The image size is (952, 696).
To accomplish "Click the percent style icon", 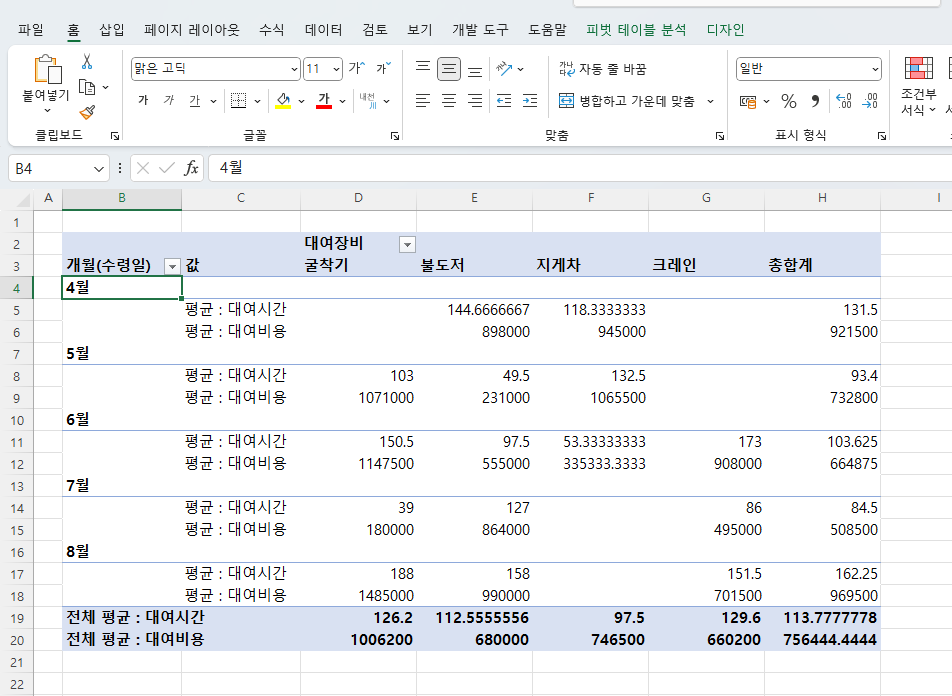I will (789, 101).
